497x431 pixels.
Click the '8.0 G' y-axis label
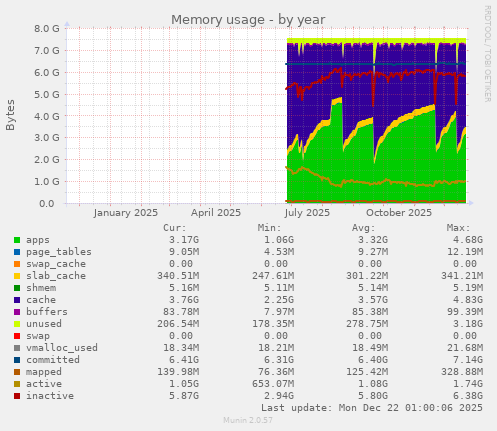pyautogui.click(x=47, y=29)
